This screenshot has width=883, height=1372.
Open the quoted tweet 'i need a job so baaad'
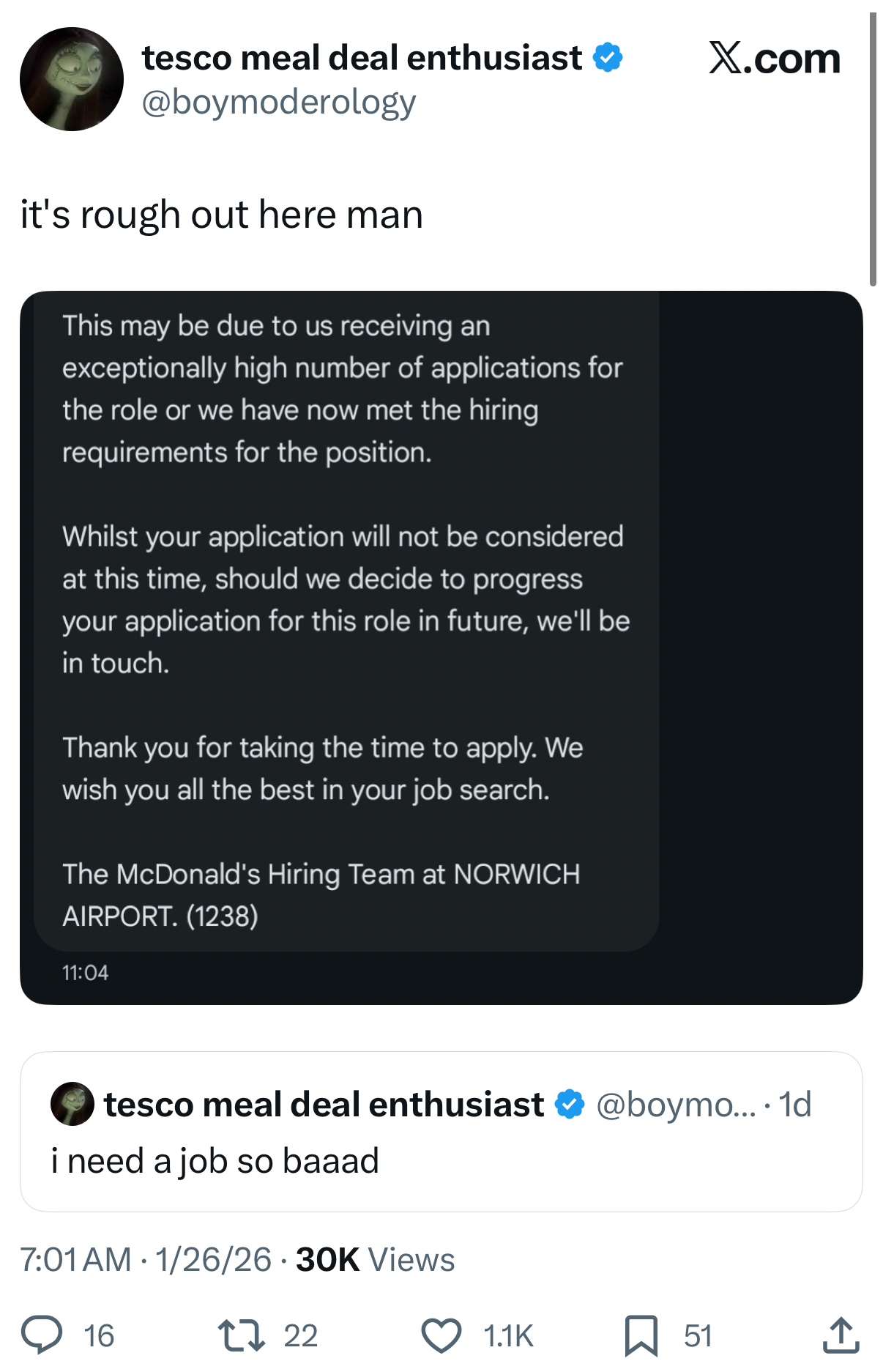click(x=442, y=1132)
